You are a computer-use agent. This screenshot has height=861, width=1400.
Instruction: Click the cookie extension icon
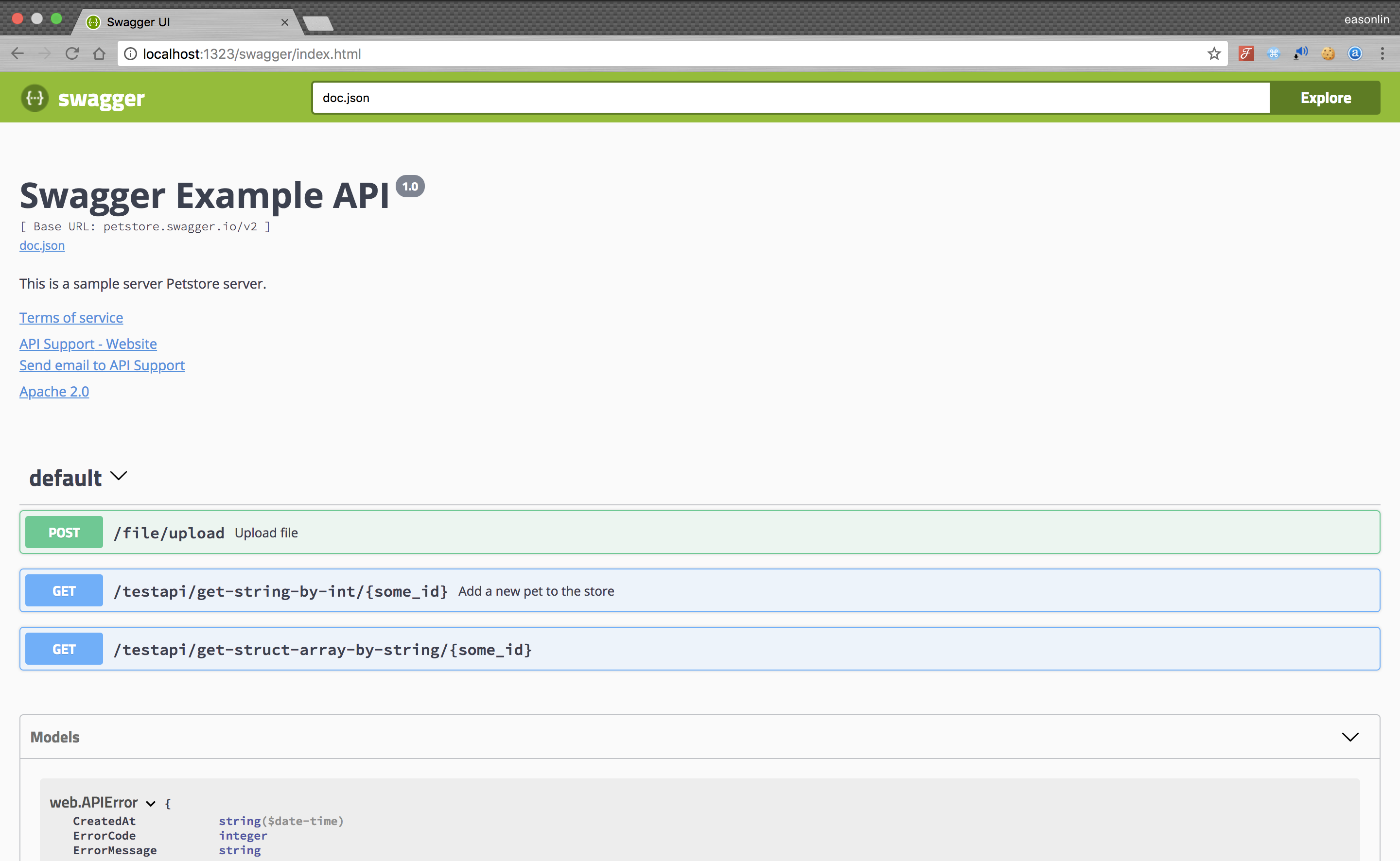click(x=1328, y=53)
